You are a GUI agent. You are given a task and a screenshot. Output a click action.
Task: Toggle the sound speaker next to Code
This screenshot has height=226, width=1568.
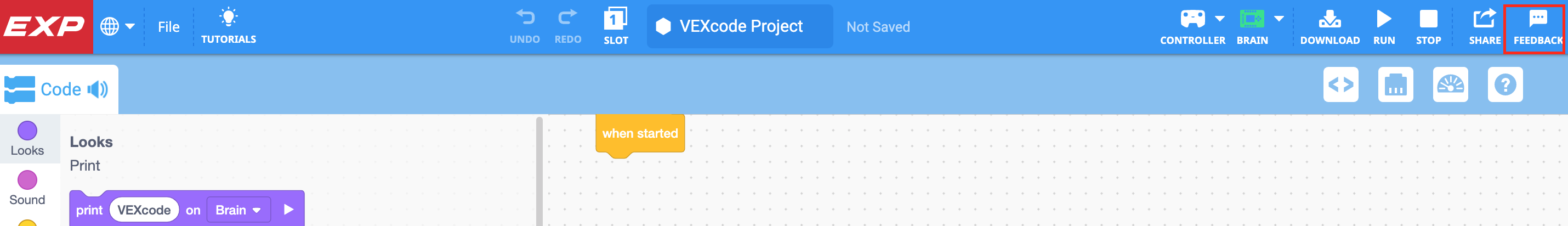tap(98, 89)
